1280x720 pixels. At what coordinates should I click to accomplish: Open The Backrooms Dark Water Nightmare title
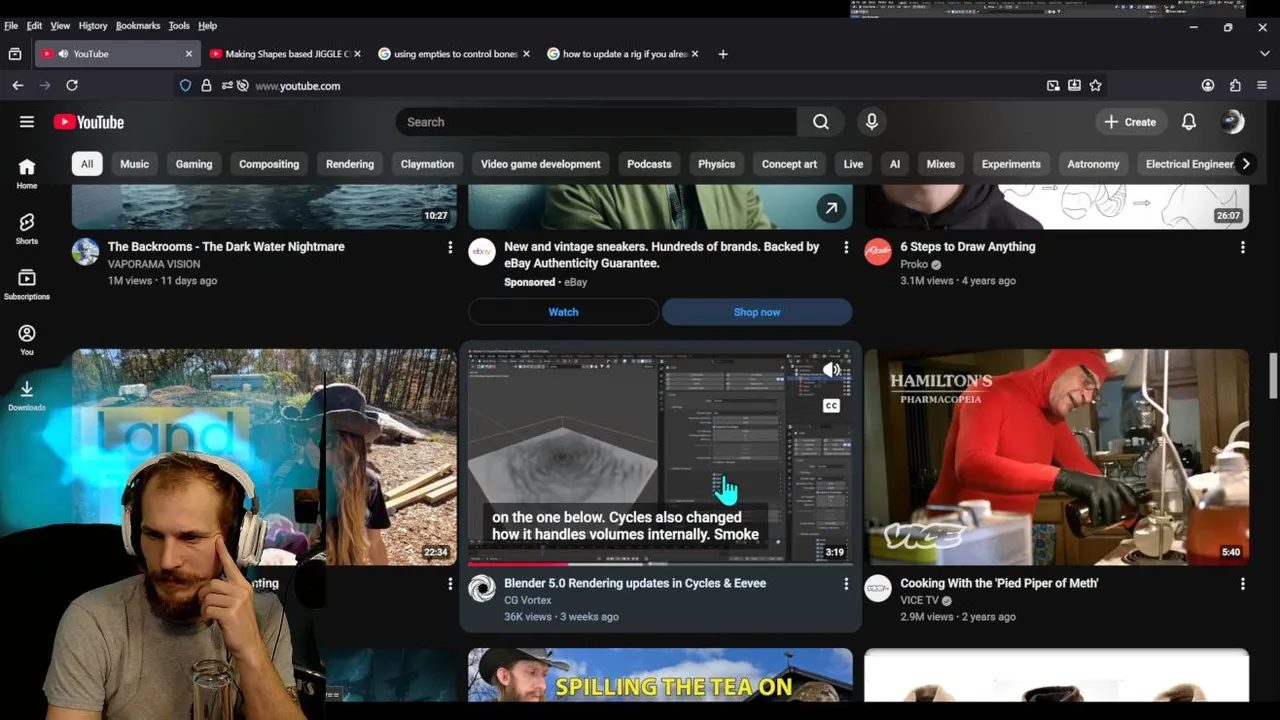226,247
